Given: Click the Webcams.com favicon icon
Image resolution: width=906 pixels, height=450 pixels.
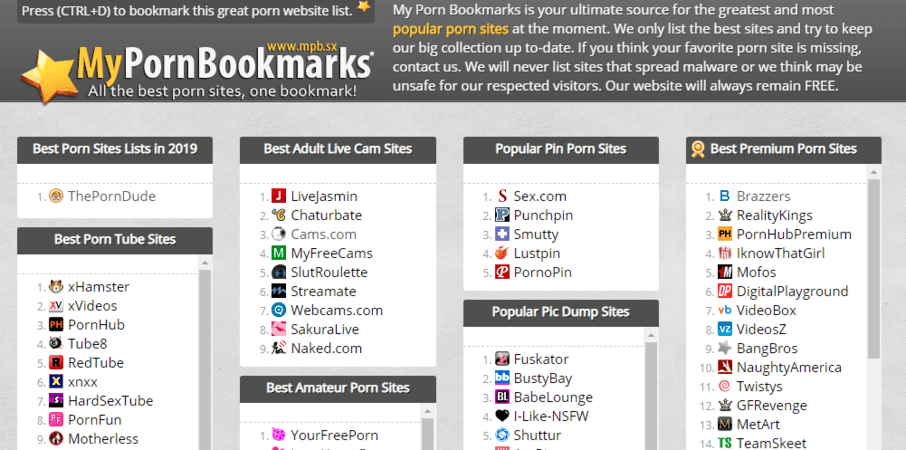Looking at the screenshot, I should point(279,310).
